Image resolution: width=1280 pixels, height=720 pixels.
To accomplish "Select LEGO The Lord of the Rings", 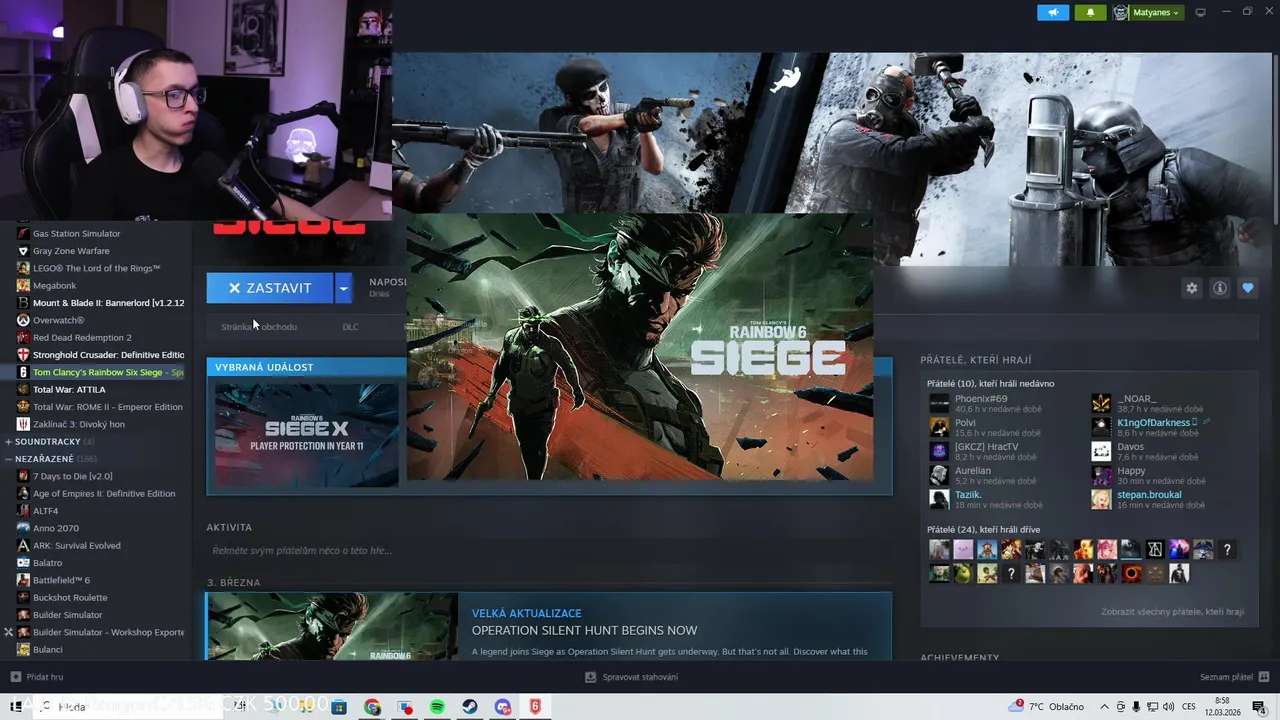I will click(x=96, y=268).
